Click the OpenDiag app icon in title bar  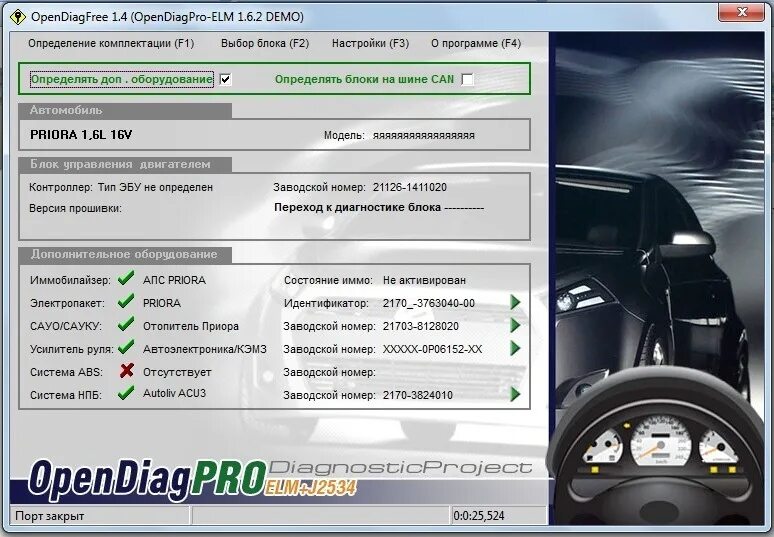tap(18, 17)
